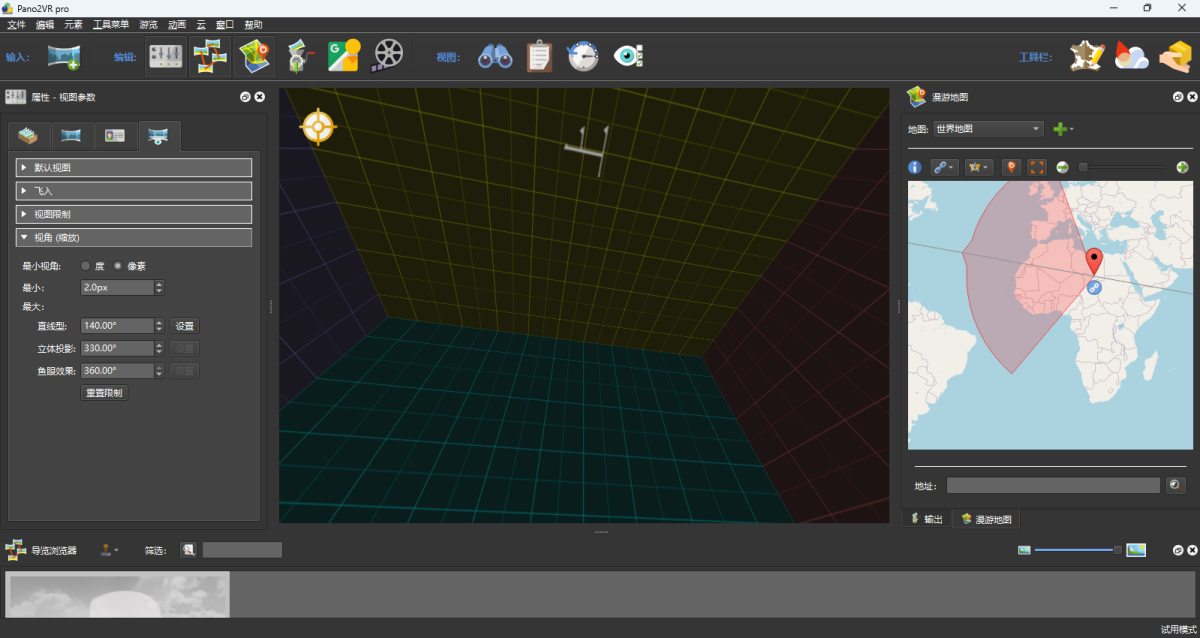Click the film reel animation icon
Viewport: 1200px width, 638px height.
click(x=387, y=56)
